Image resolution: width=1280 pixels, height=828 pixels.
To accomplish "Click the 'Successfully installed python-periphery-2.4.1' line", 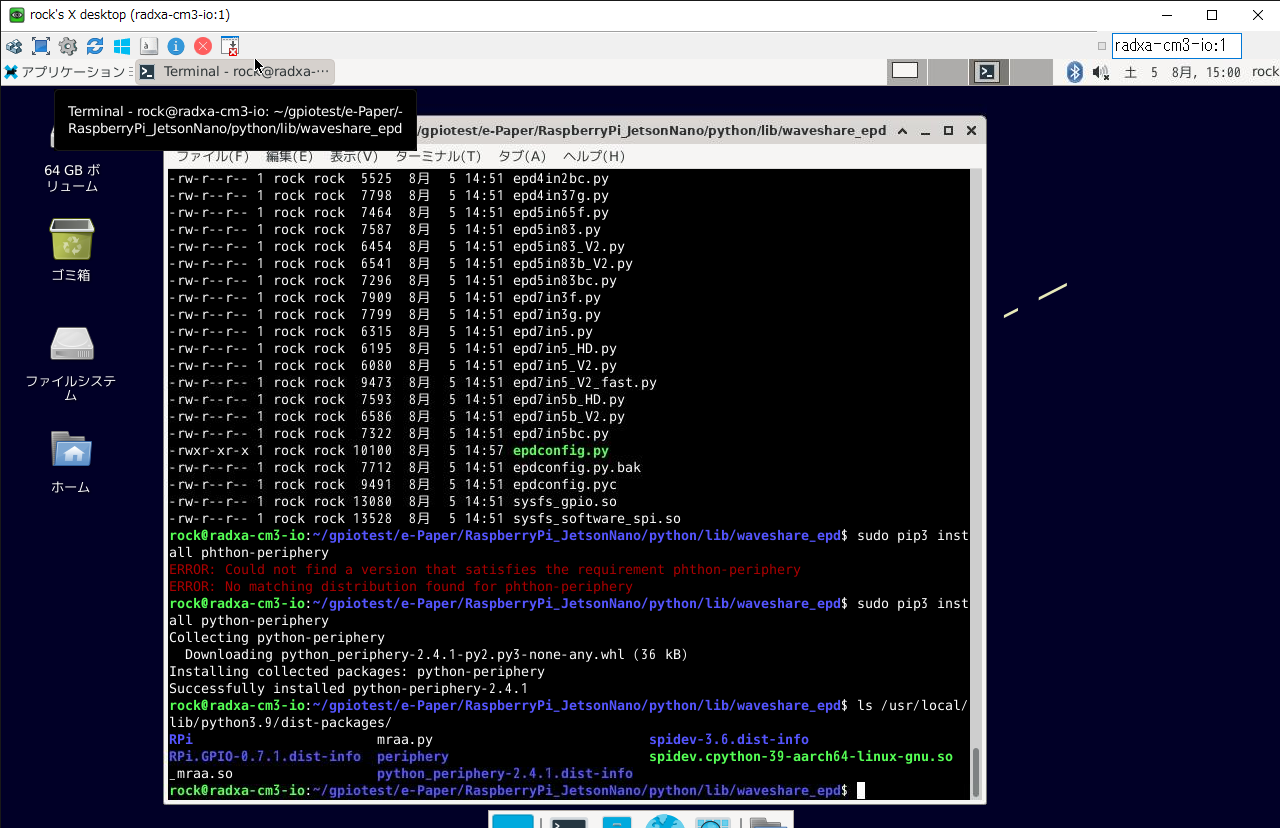I will [349, 689].
